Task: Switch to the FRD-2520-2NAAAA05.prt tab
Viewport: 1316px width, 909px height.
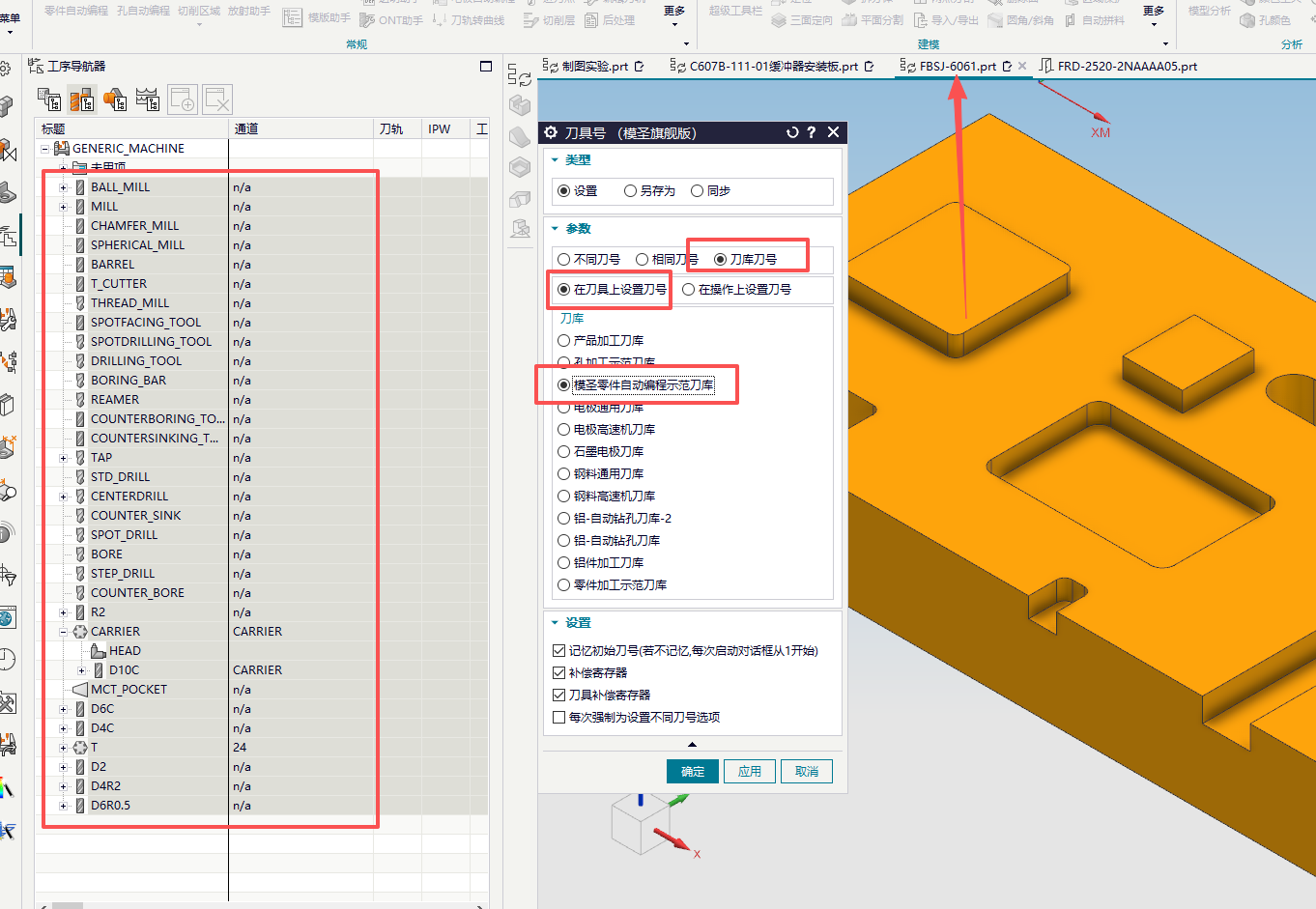Action: 1118,66
